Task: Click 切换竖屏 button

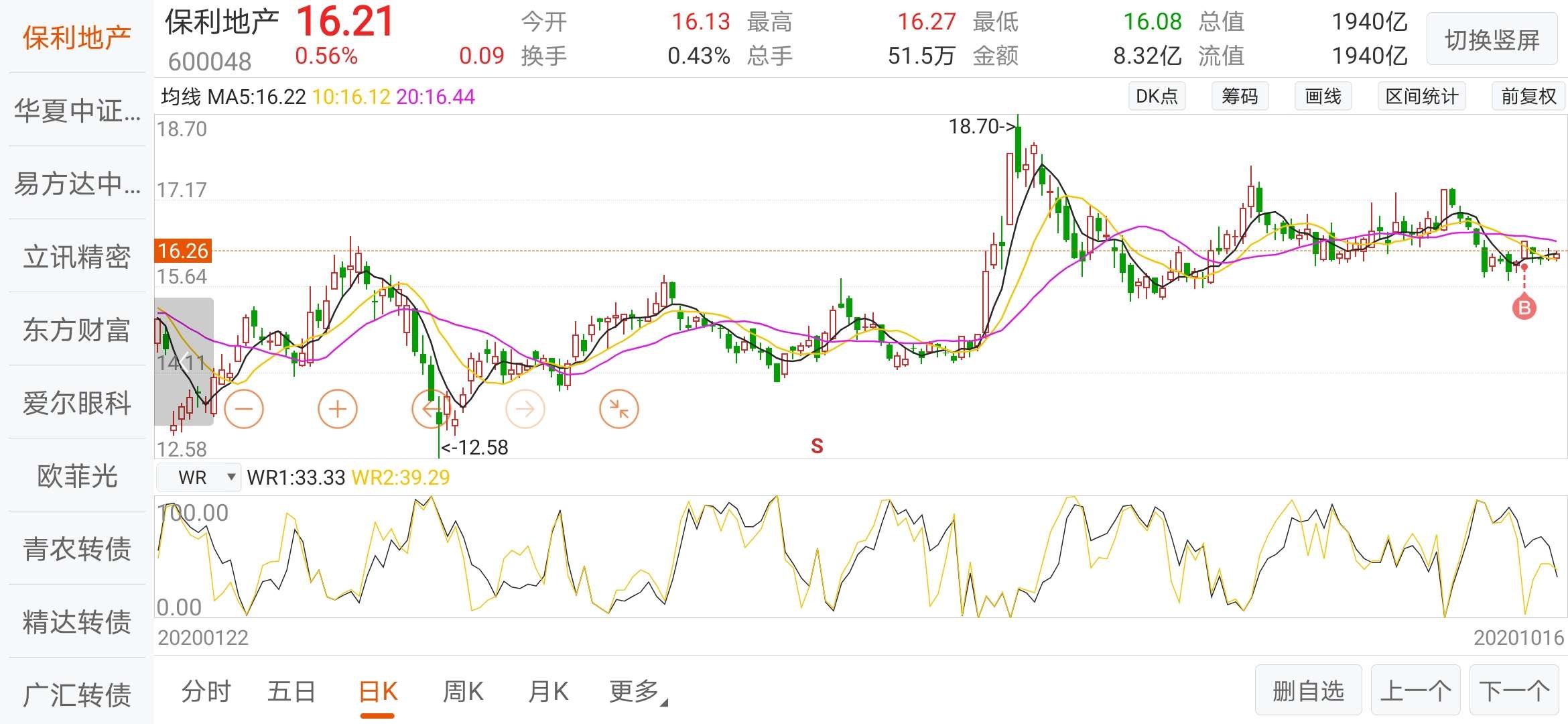Action: pos(1492,40)
